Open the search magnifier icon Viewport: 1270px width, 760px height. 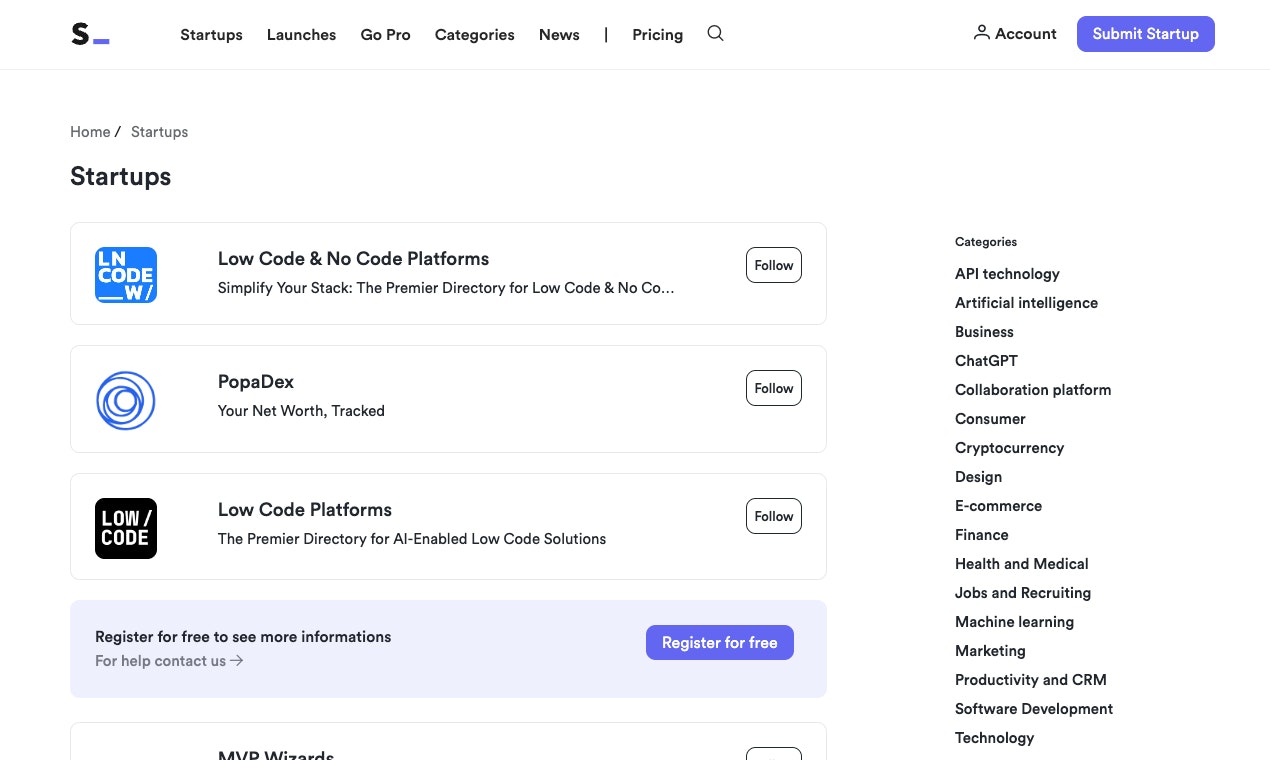[x=715, y=33]
